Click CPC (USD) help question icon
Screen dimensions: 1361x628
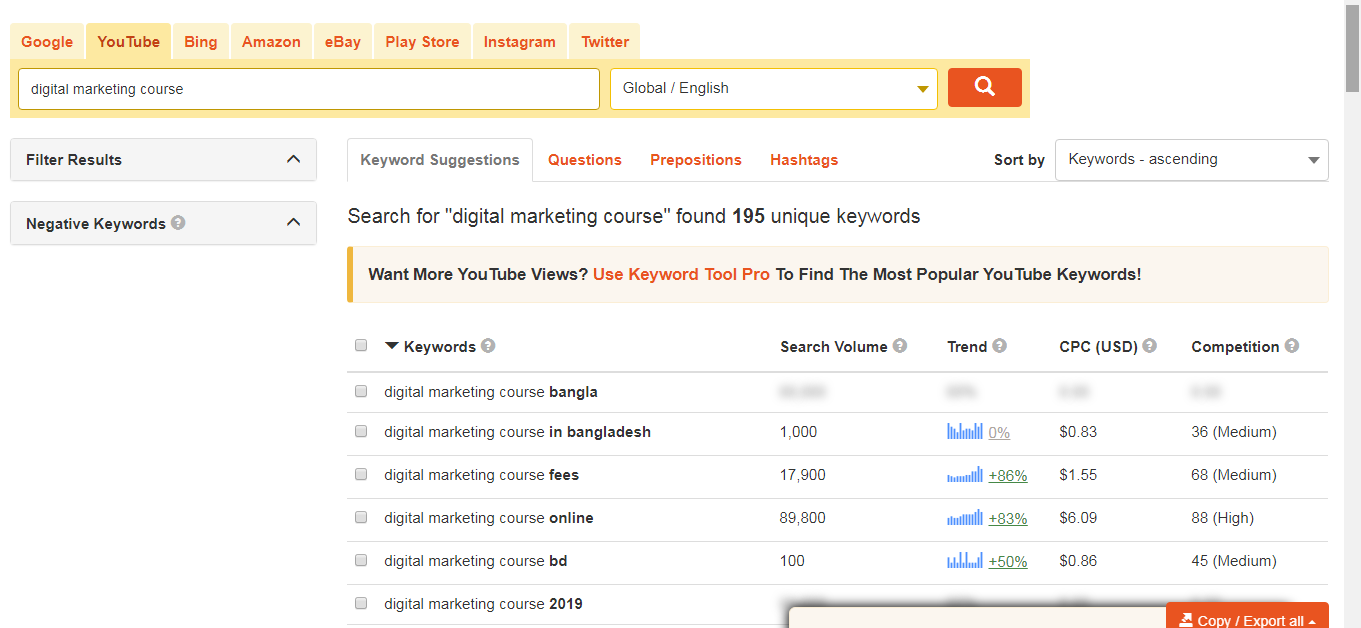[x=1150, y=346]
